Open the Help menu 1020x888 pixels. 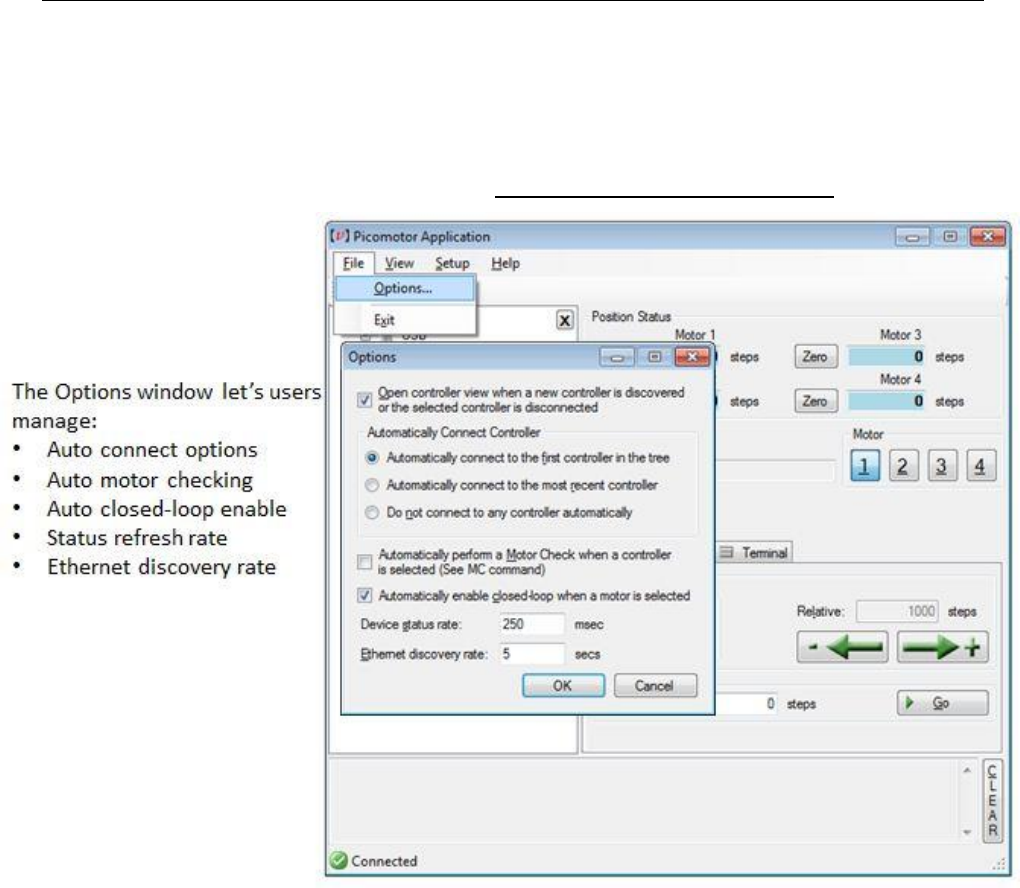pos(505,263)
